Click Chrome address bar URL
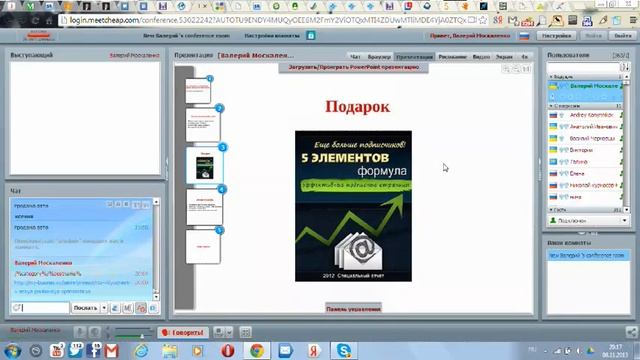This screenshot has width=640, height=360. point(267,20)
